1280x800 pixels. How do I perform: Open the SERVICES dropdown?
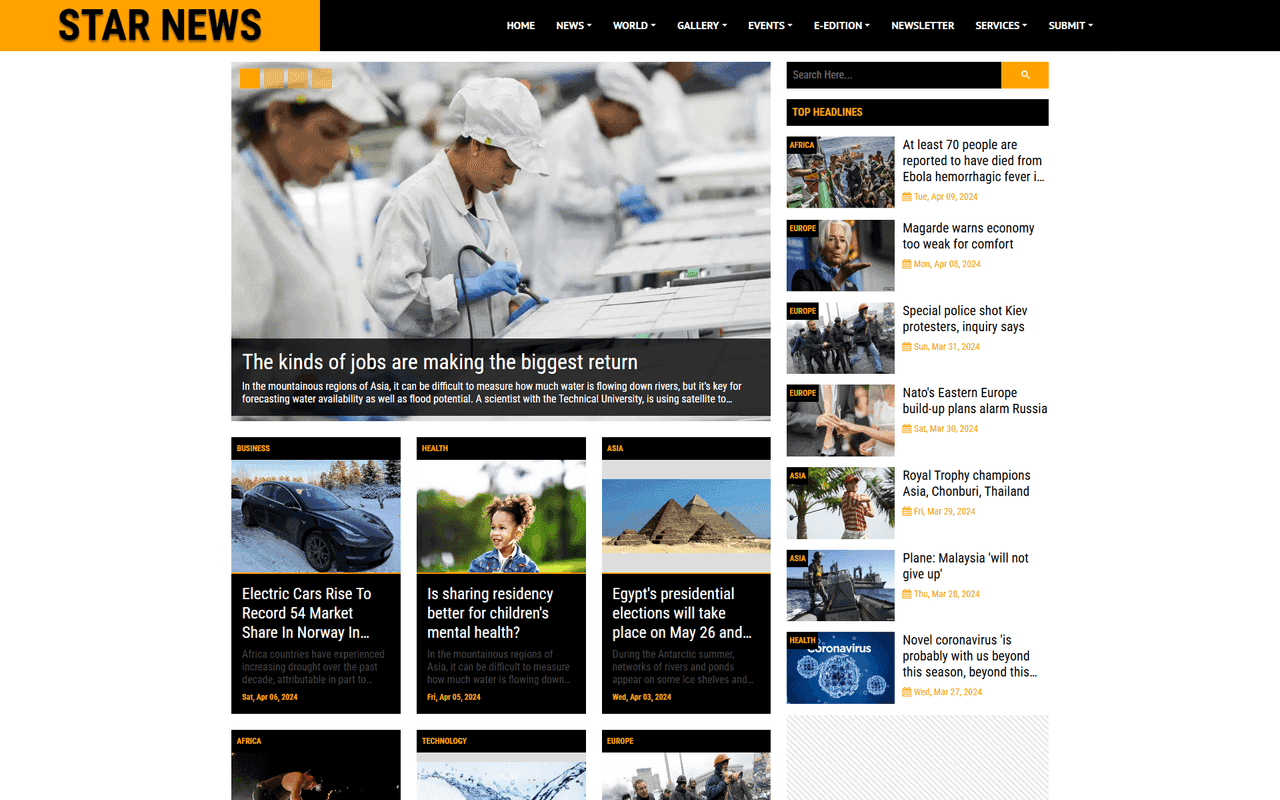(x=1000, y=25)
